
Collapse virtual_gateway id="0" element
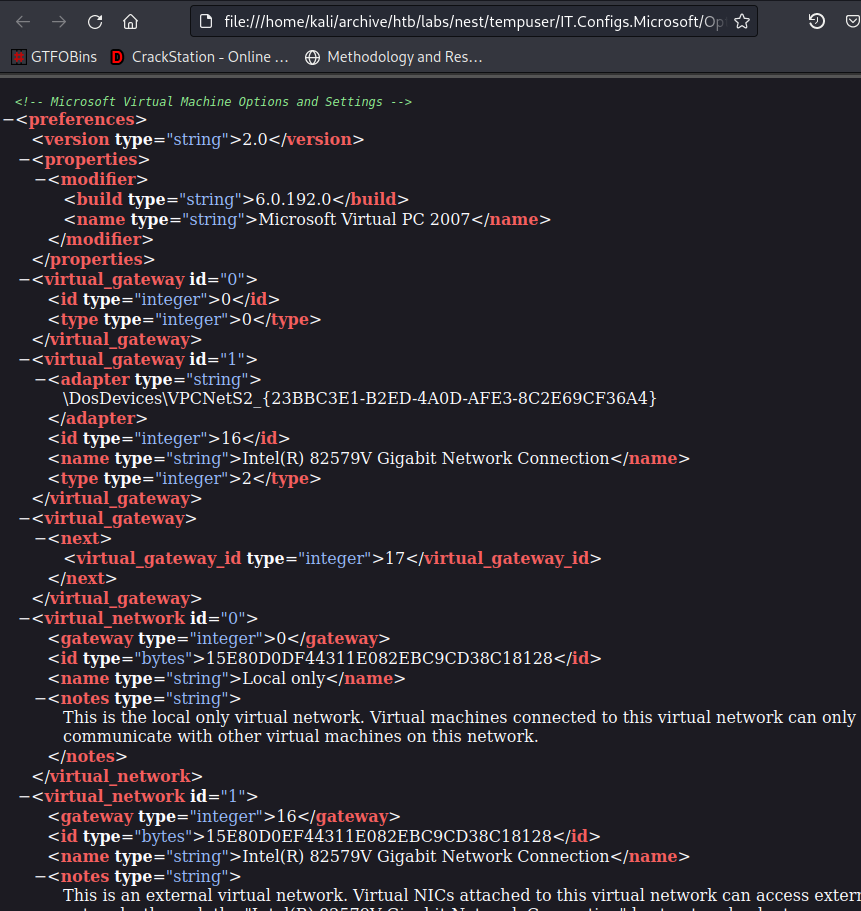tap(24, 280)
